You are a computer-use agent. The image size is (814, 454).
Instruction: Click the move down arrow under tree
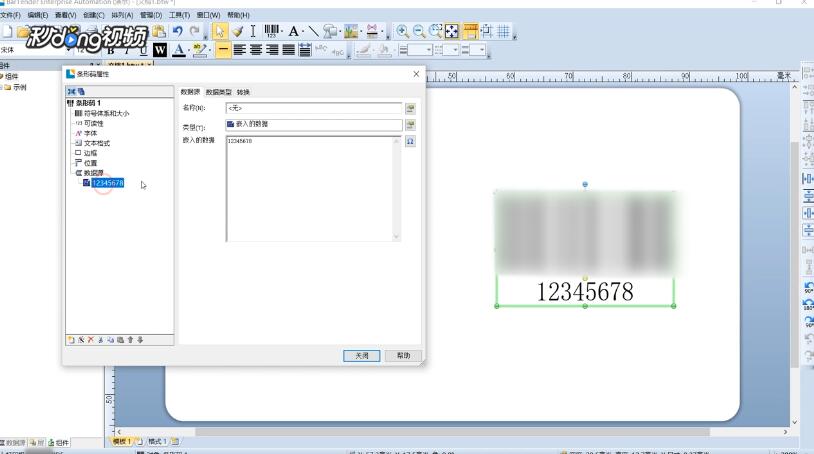[140, 340]
